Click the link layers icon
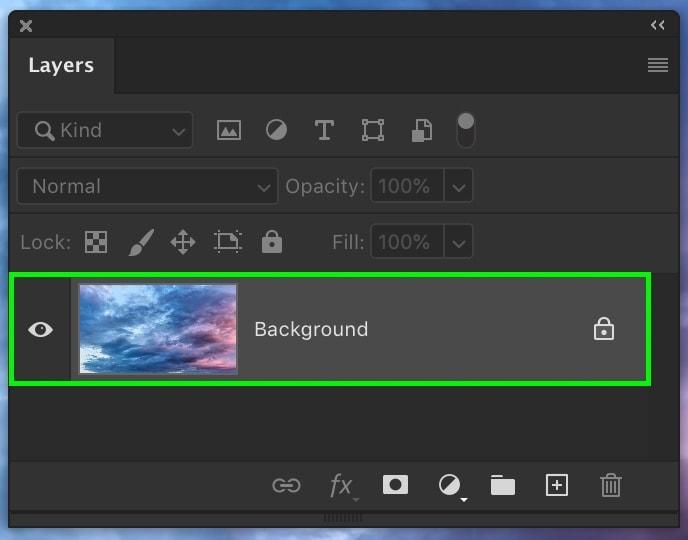Viewport: 688px width, 540px height. coord(286,485)
